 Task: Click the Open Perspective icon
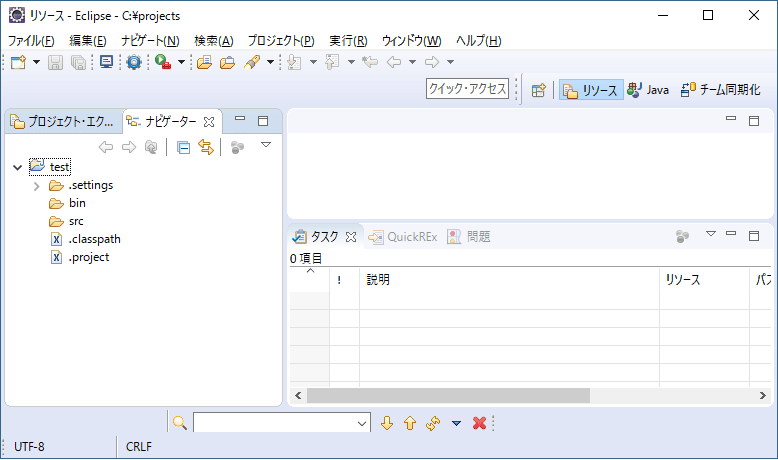[539, 90]
